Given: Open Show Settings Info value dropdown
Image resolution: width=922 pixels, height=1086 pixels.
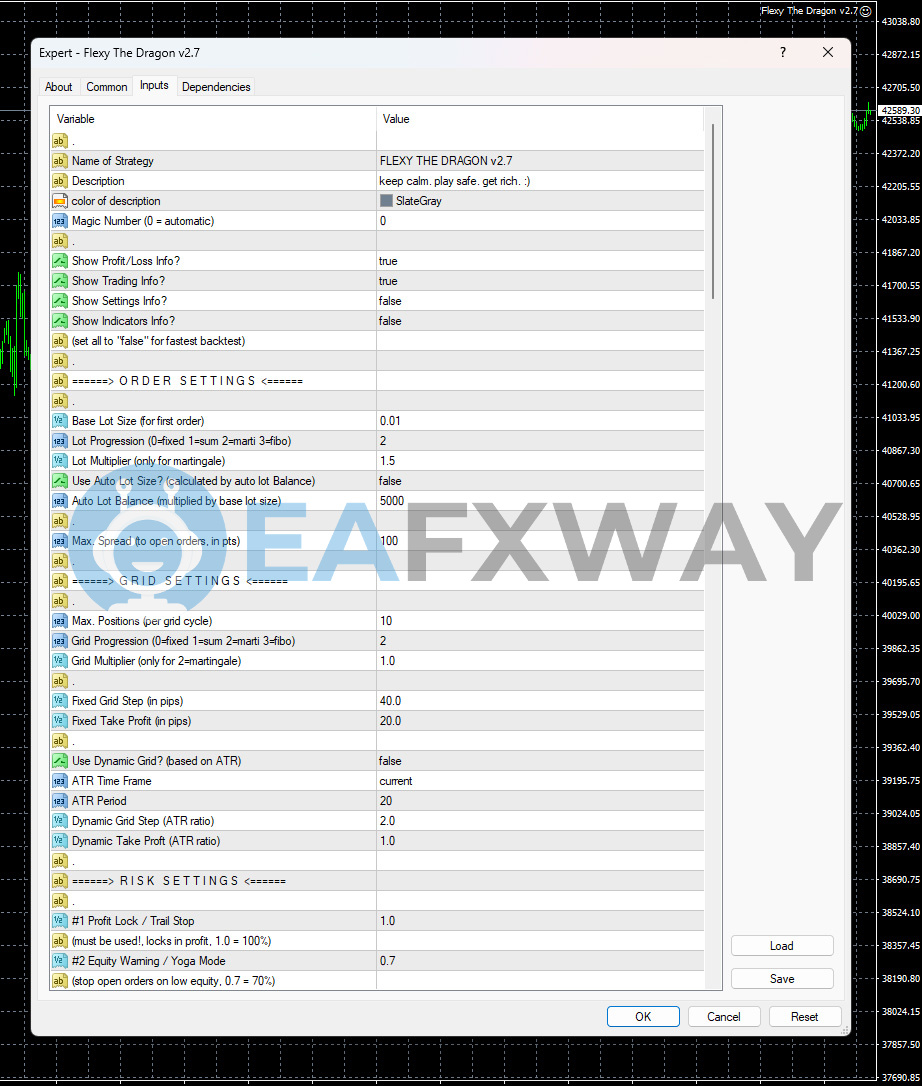Looking at the screenshot, I should 540,301.
